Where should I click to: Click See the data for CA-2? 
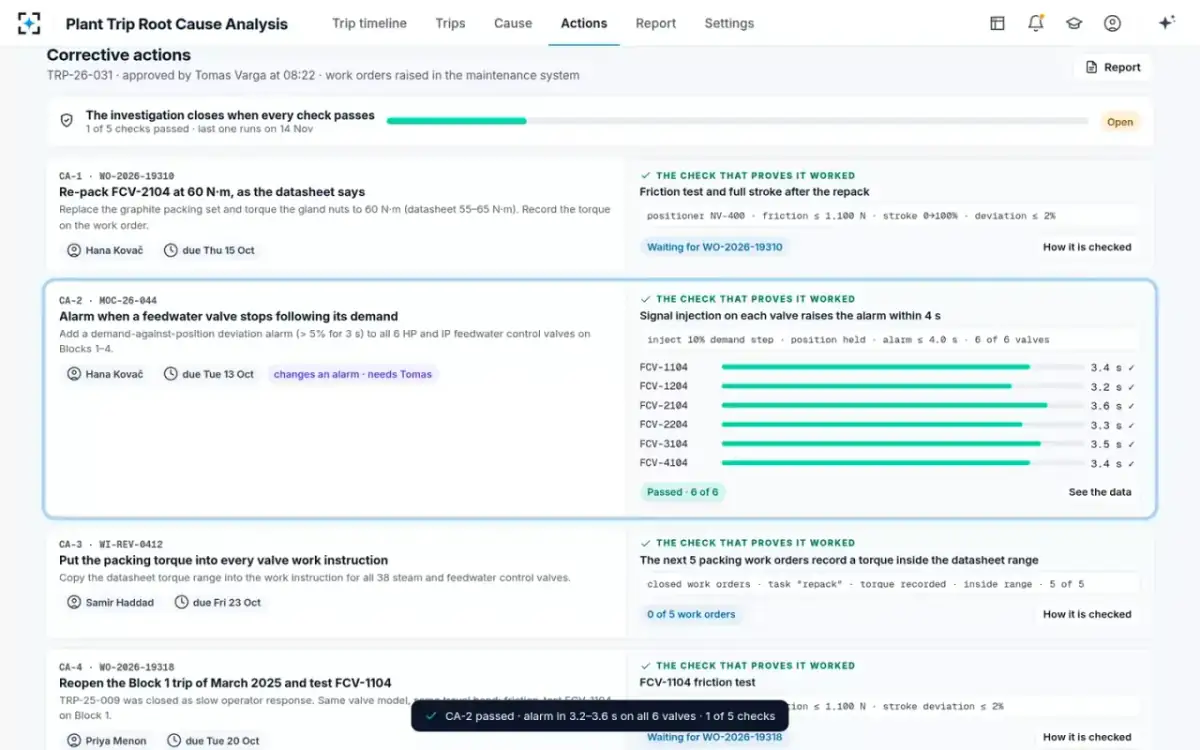pyautogui.click(x=1100, y=492)
